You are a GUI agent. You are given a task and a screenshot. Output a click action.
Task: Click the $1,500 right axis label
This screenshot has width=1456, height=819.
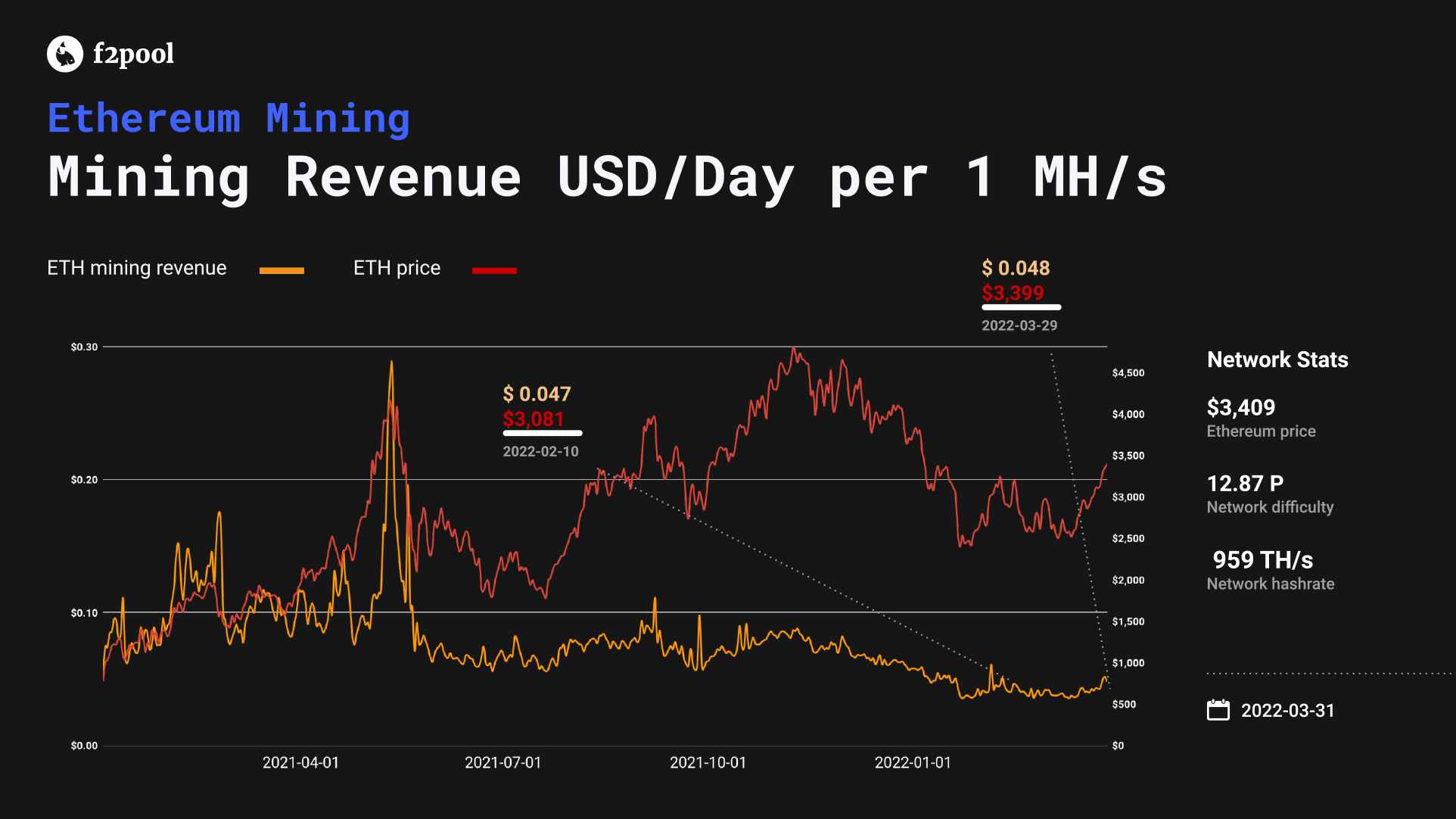[x=1128, y=621]
